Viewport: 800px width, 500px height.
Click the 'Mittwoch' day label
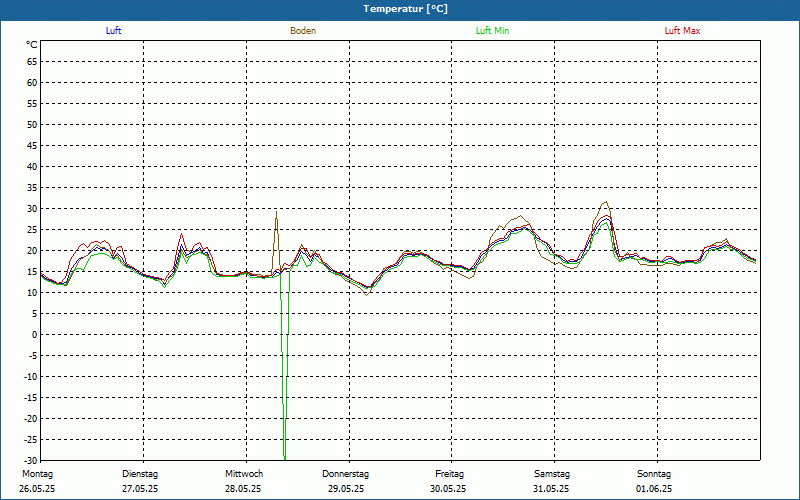click(244, 474)
